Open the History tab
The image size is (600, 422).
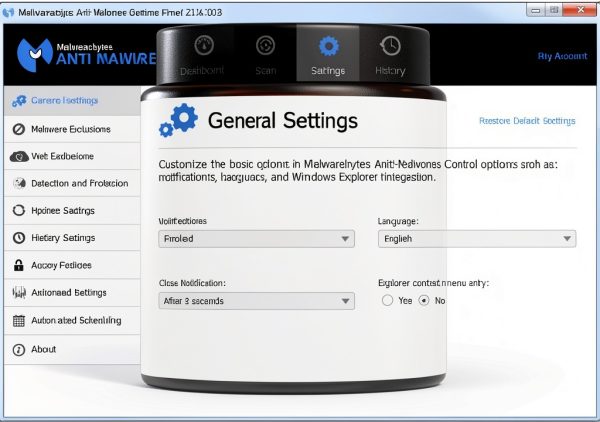390,54
